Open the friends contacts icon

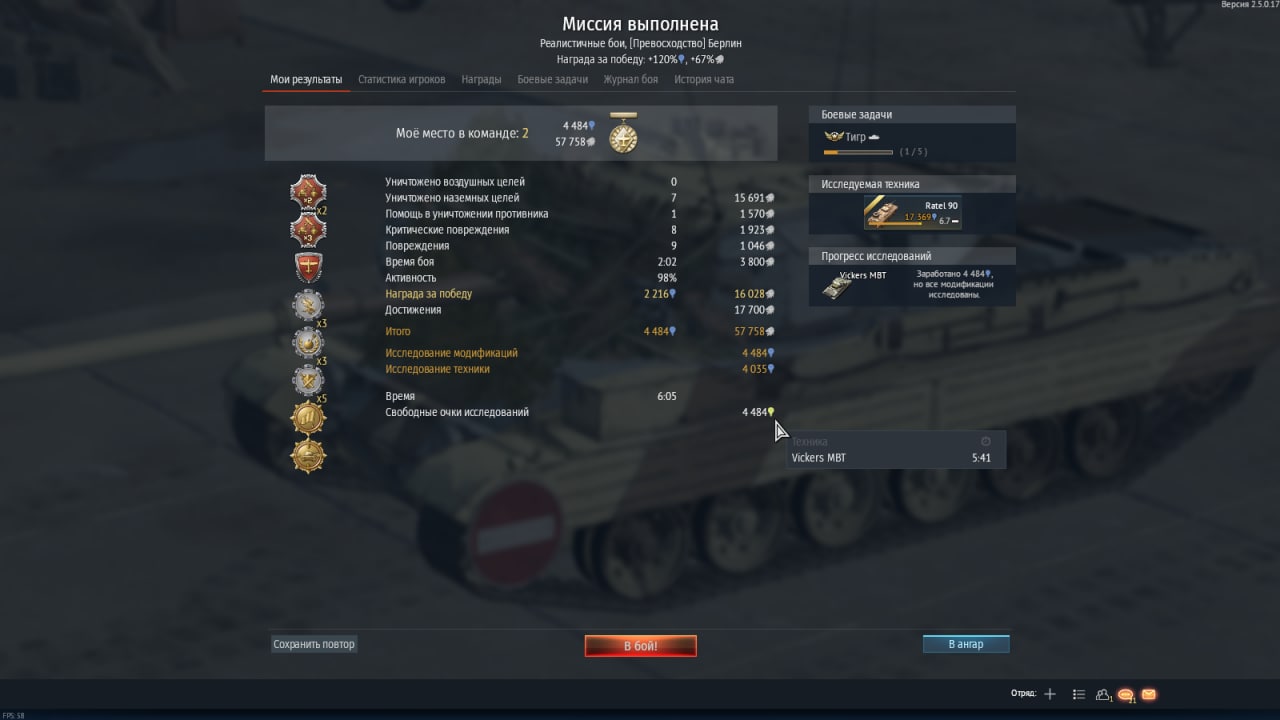[x=1104, y=694]
